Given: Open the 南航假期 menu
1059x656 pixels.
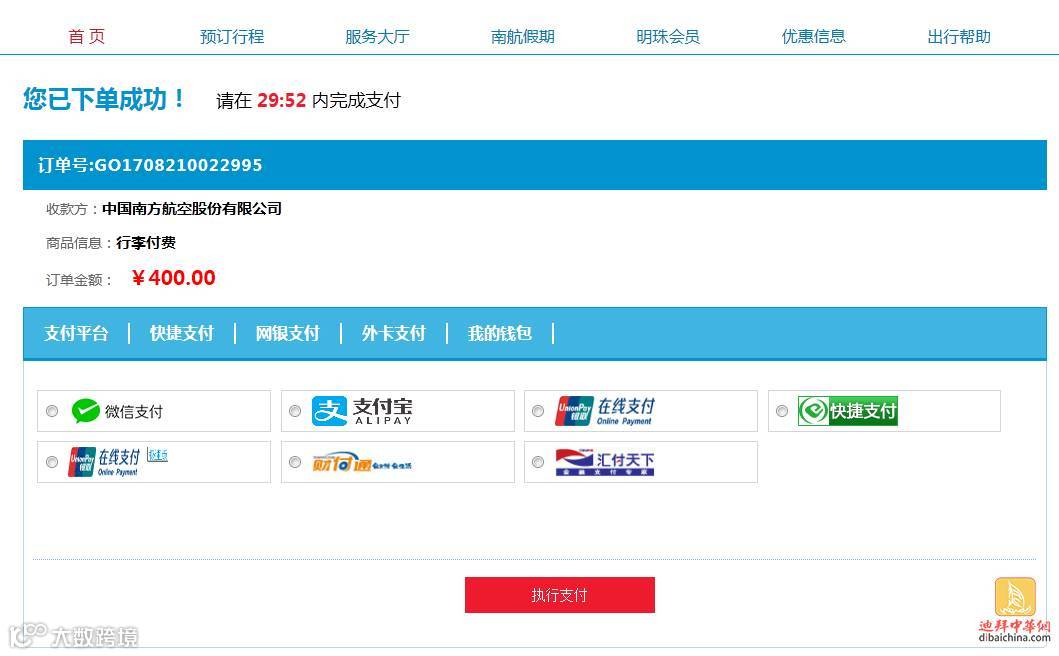Looking at the screenshot, I should click(523, 36).
